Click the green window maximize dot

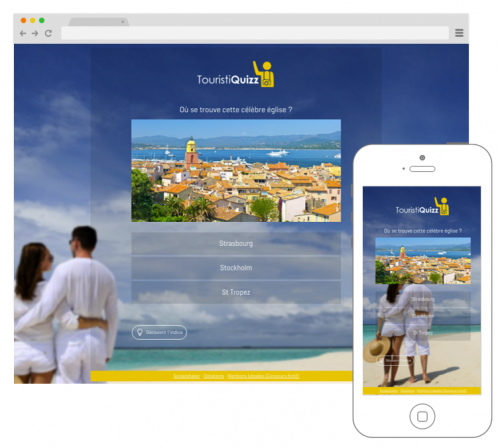click(42, 20)
